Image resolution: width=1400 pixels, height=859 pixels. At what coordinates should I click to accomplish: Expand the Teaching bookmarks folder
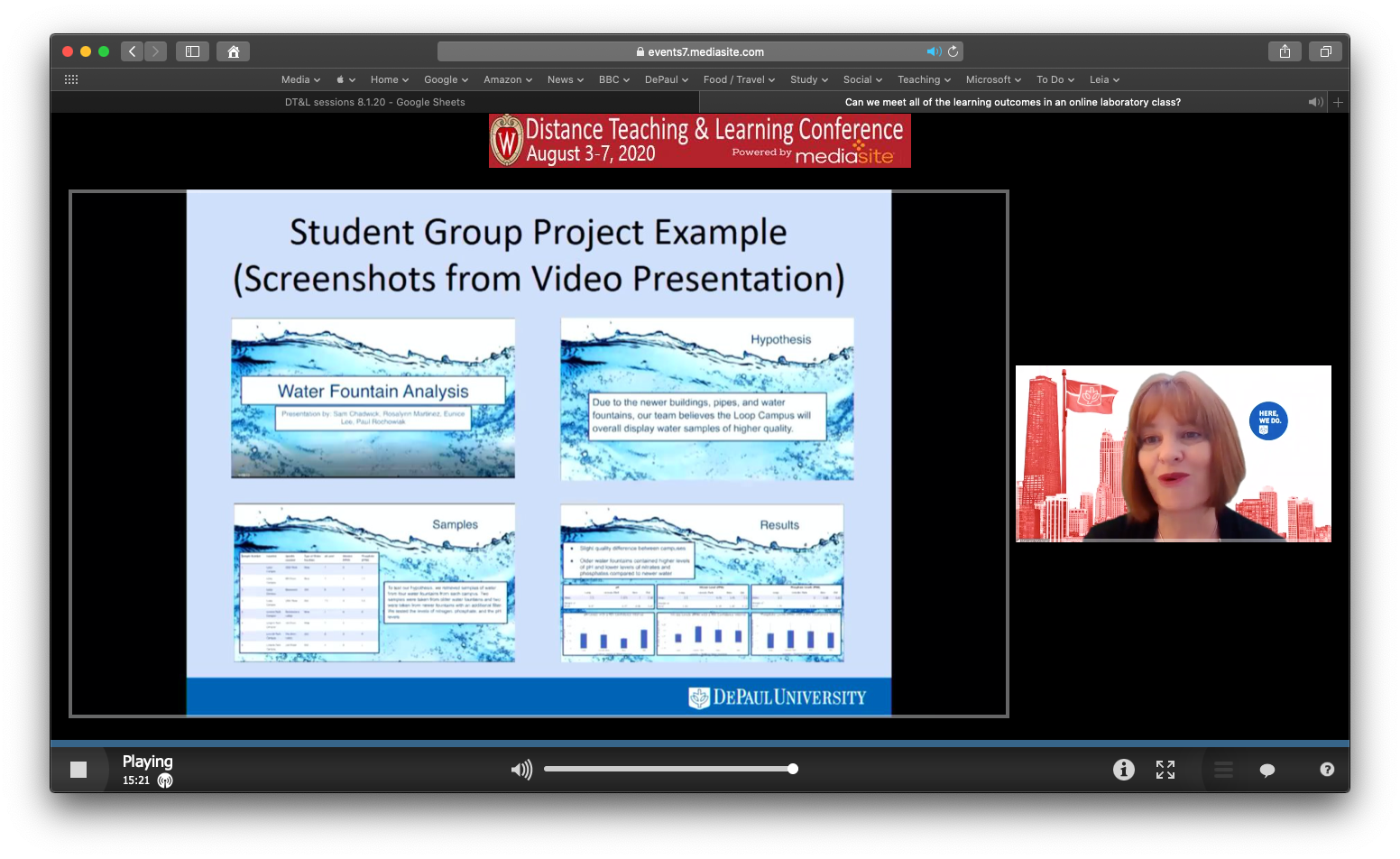tap(924, 79)
